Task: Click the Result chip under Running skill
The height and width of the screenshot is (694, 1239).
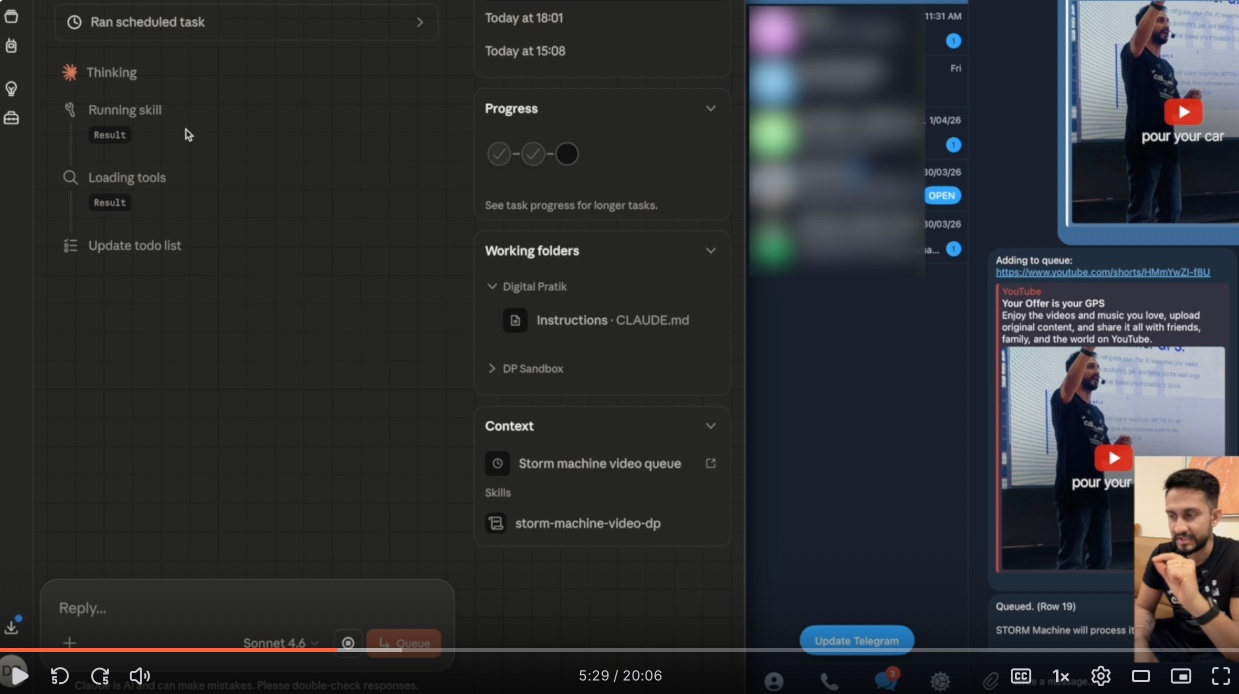Action: (110, 135)
